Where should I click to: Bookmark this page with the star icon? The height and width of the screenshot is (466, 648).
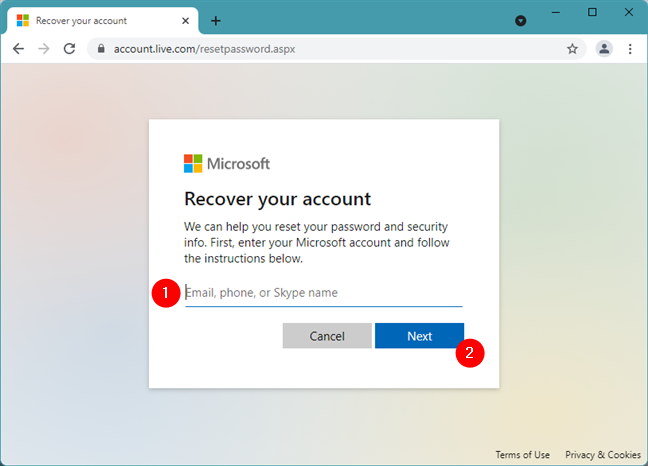(572, 49)
